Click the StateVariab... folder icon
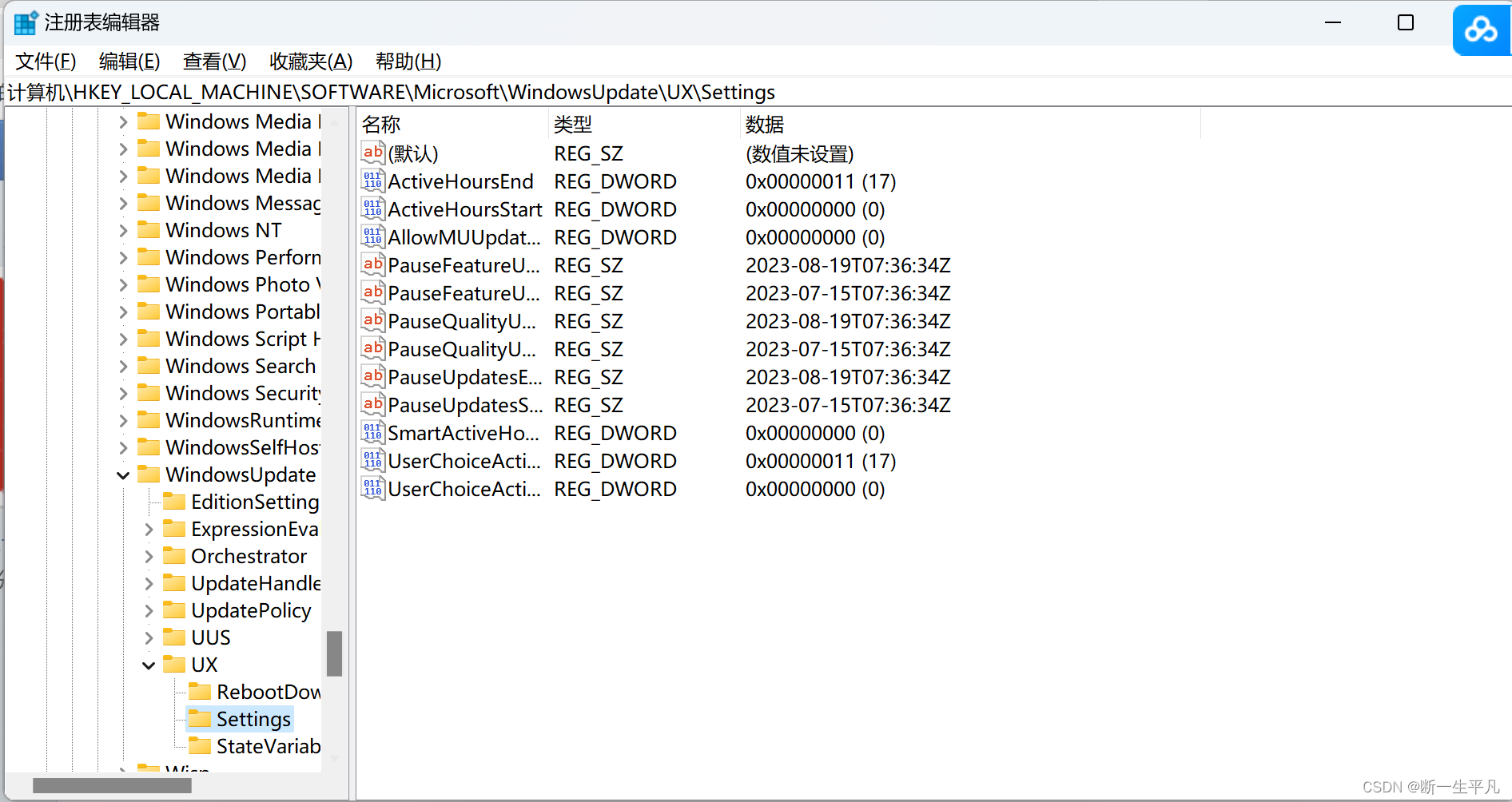The image size is (1512, 802). coord(200,746)
